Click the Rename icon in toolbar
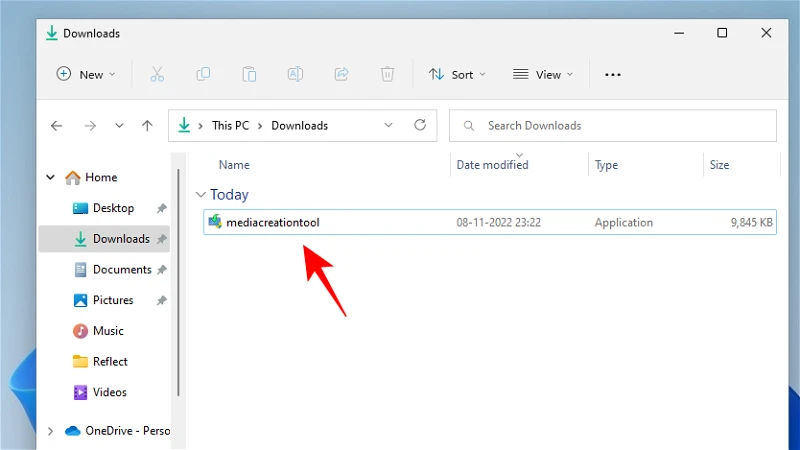 pos(295,74)
